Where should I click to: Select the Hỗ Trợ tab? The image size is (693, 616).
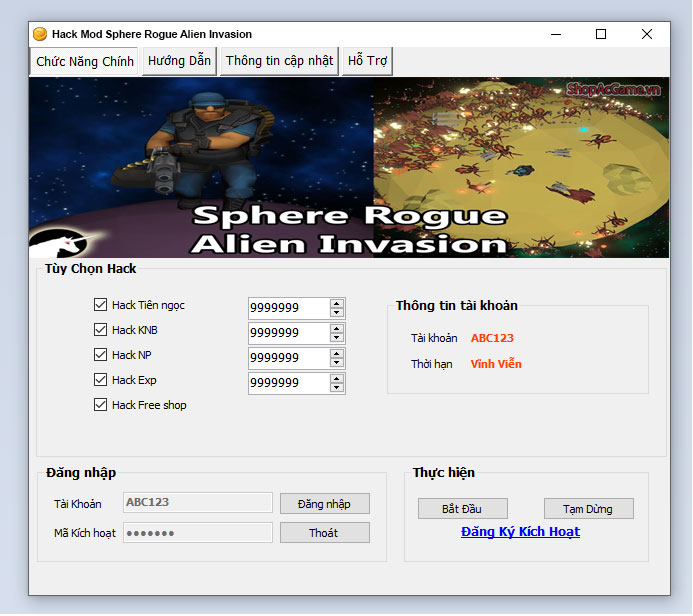(367, 61)
